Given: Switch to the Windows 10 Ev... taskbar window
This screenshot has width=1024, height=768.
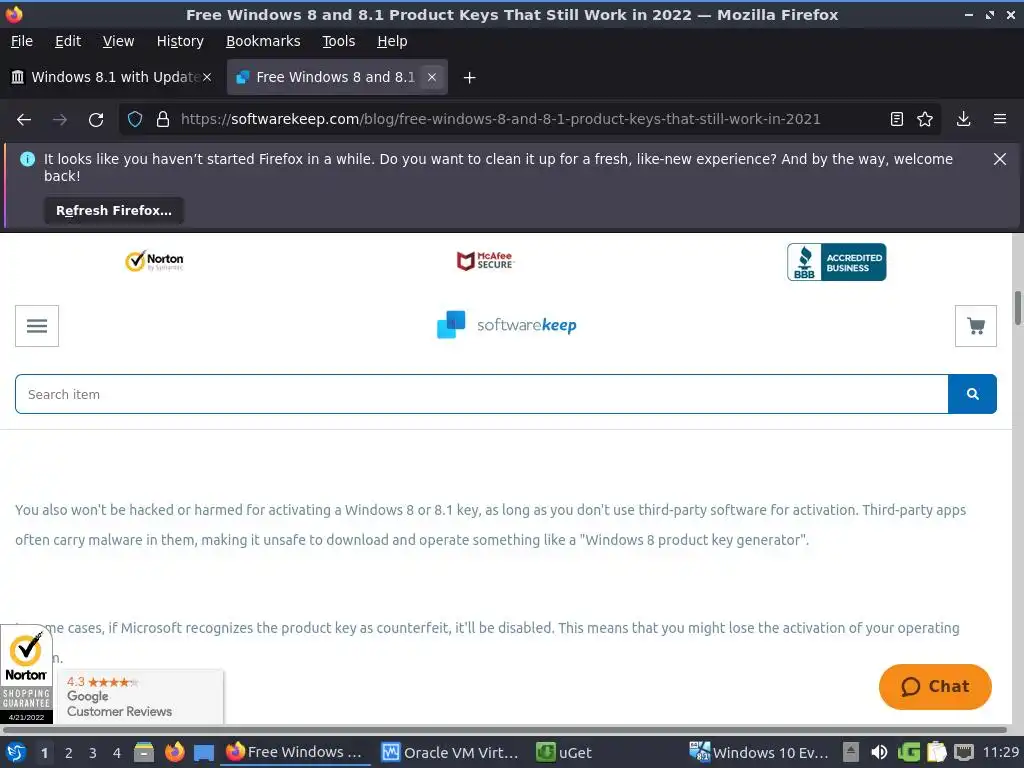Looking at the screenshot, I should tap(760, 752).
